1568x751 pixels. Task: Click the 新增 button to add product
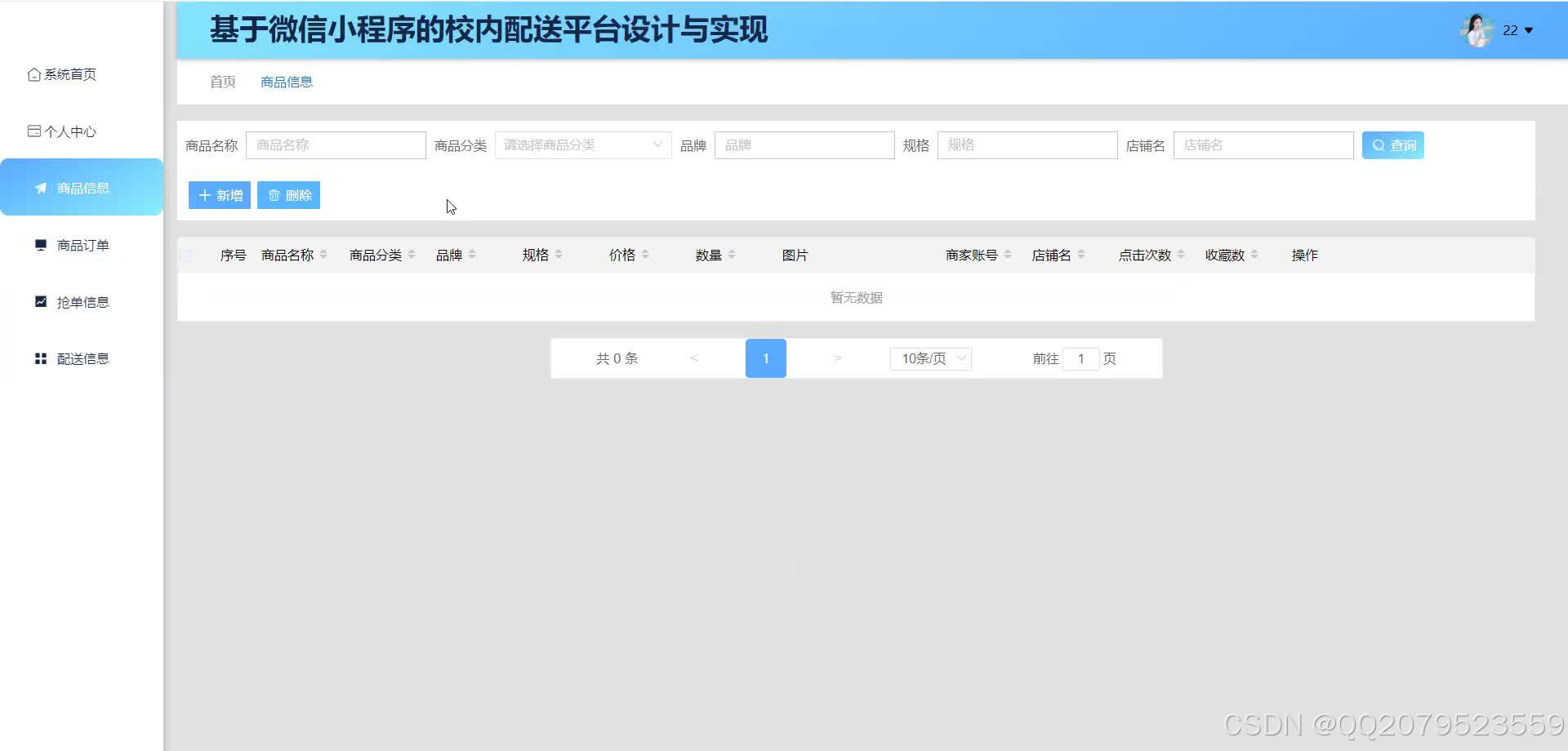click(218, 195)
